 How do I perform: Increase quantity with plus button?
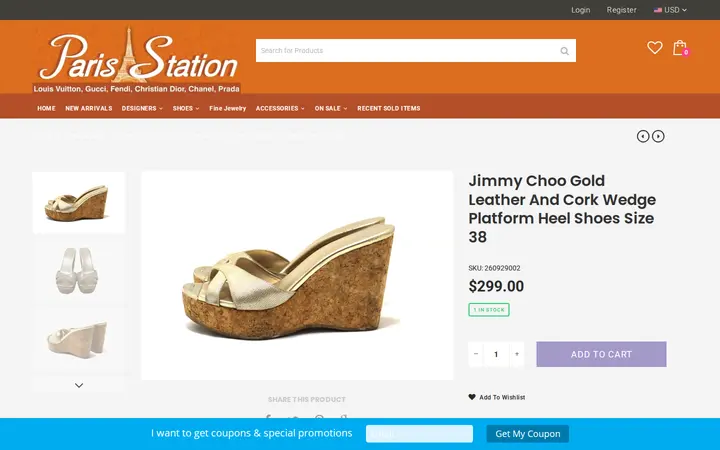pyautogui.click(x=517, y=354)
